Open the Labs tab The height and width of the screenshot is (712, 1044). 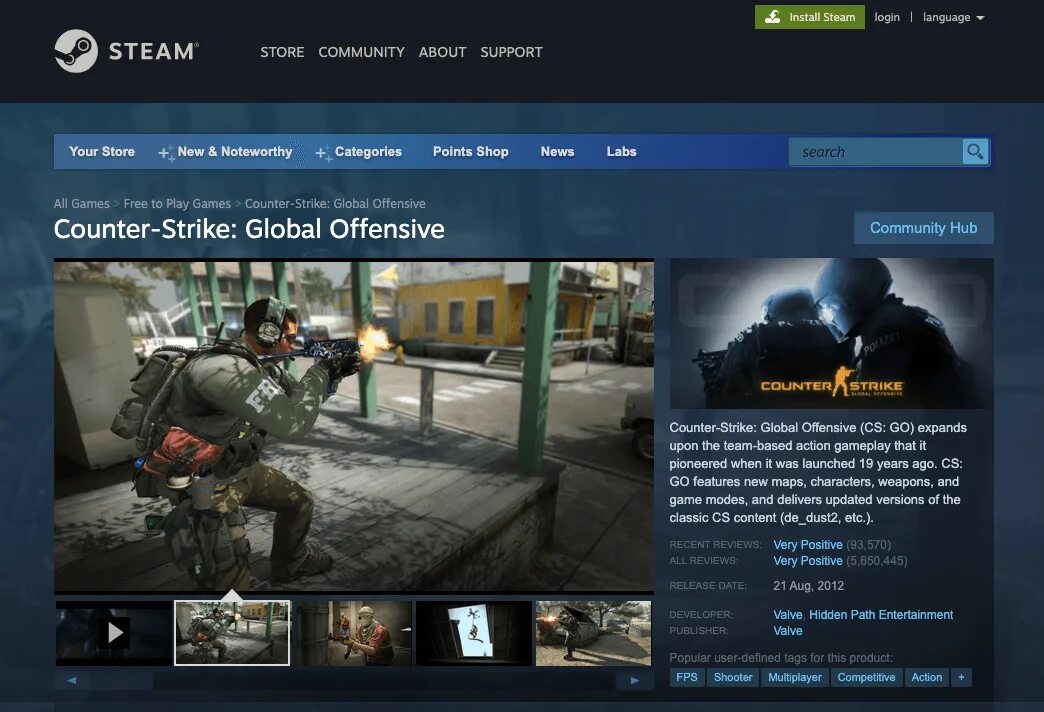point(621,152)
